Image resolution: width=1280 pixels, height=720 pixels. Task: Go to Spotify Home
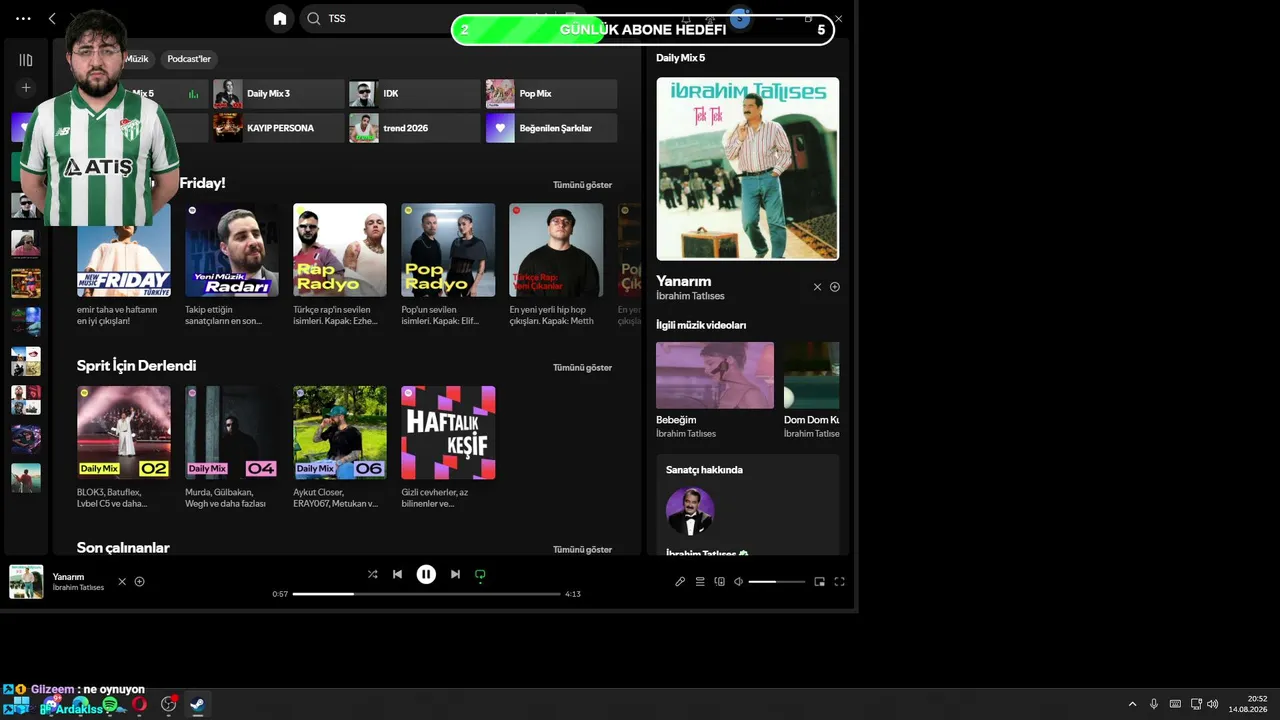[280, 18]
